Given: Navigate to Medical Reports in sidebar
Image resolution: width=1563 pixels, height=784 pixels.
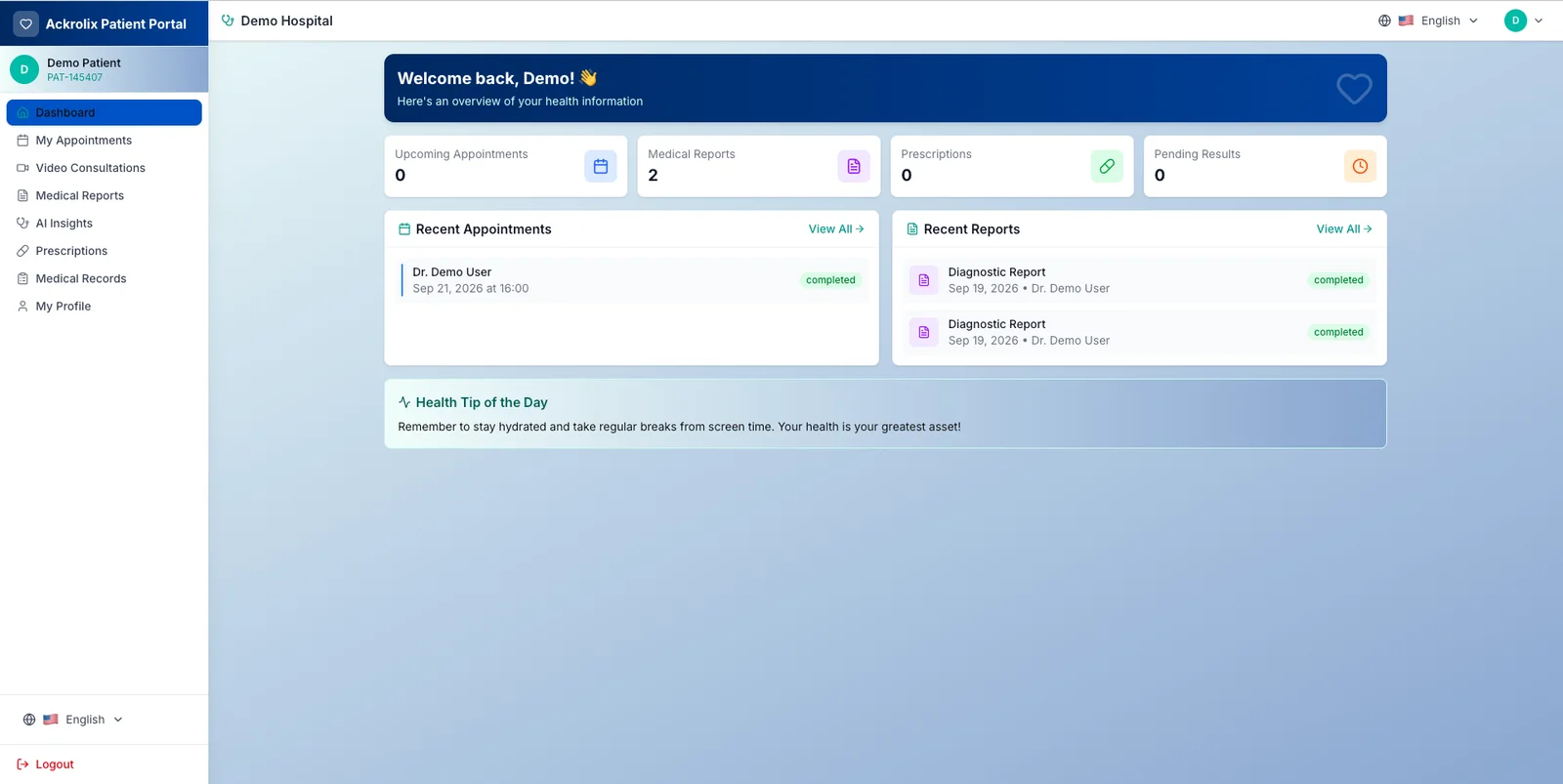Looking at the screenshot, I should (x=105, y=195).
